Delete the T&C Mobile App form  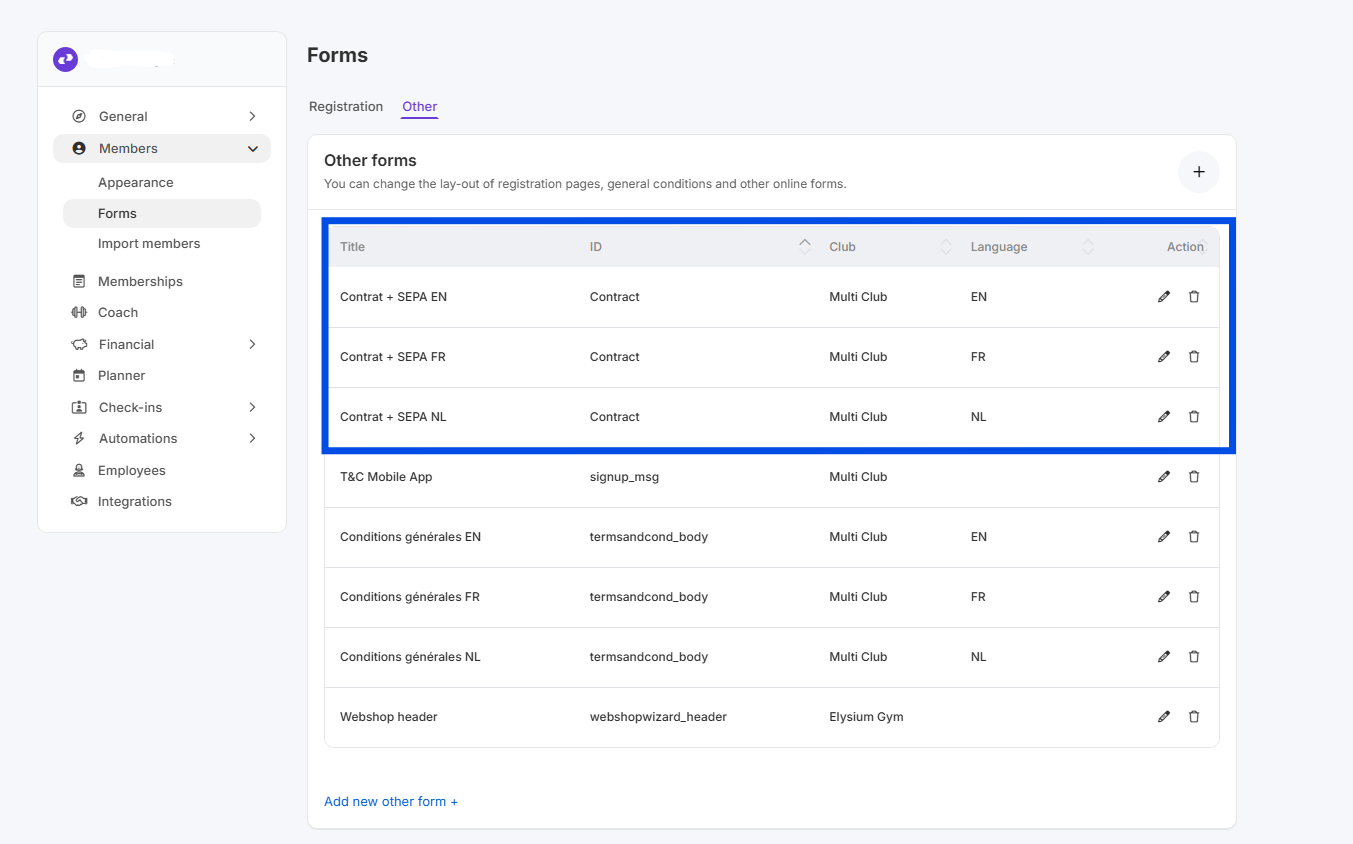pyautogui.click(x=1194, y=477)
